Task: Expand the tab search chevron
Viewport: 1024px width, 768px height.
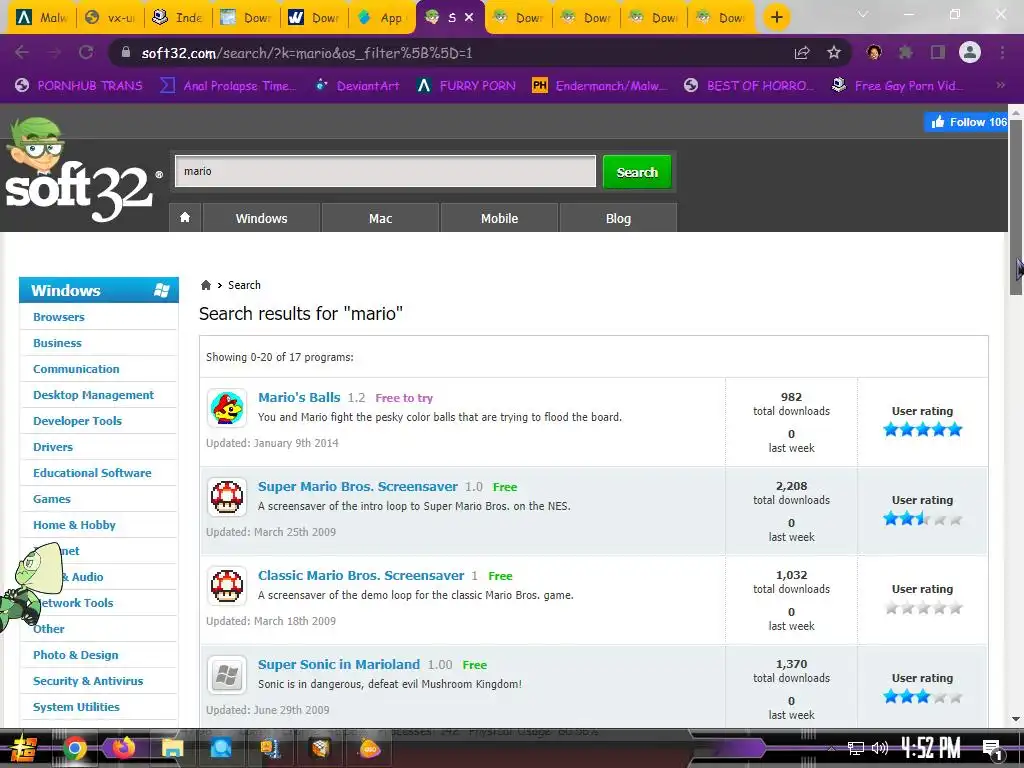Action: pos(863,14)
